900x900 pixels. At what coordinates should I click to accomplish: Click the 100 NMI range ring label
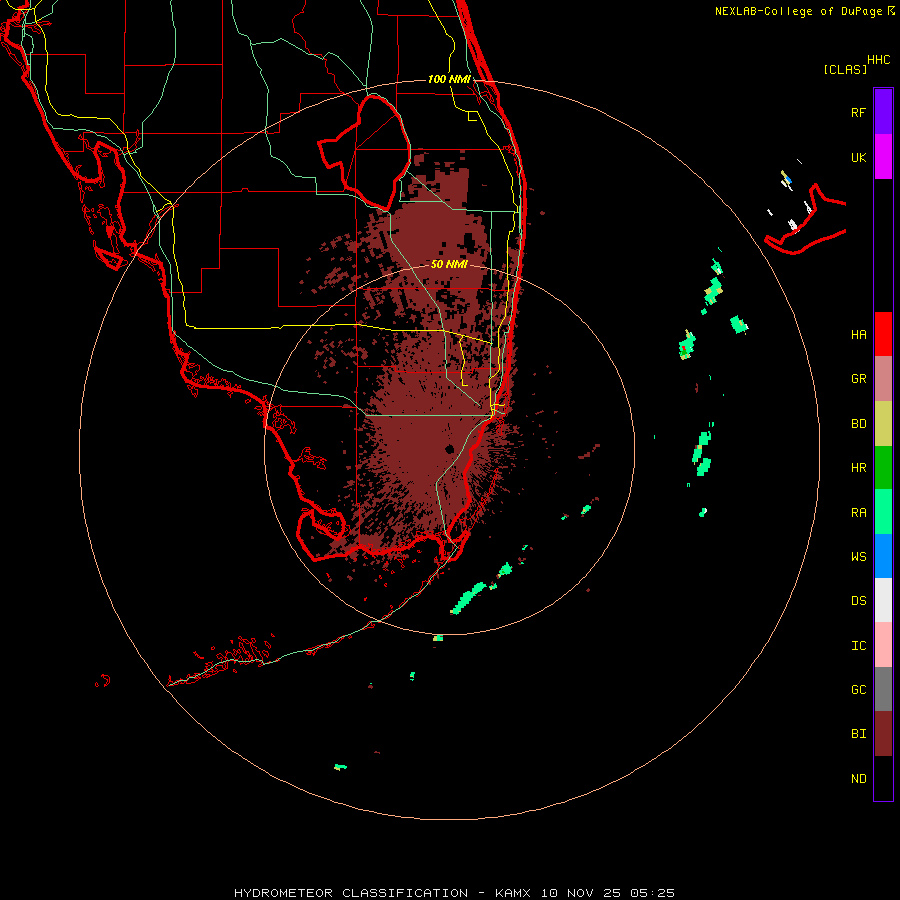click(449, 79)
